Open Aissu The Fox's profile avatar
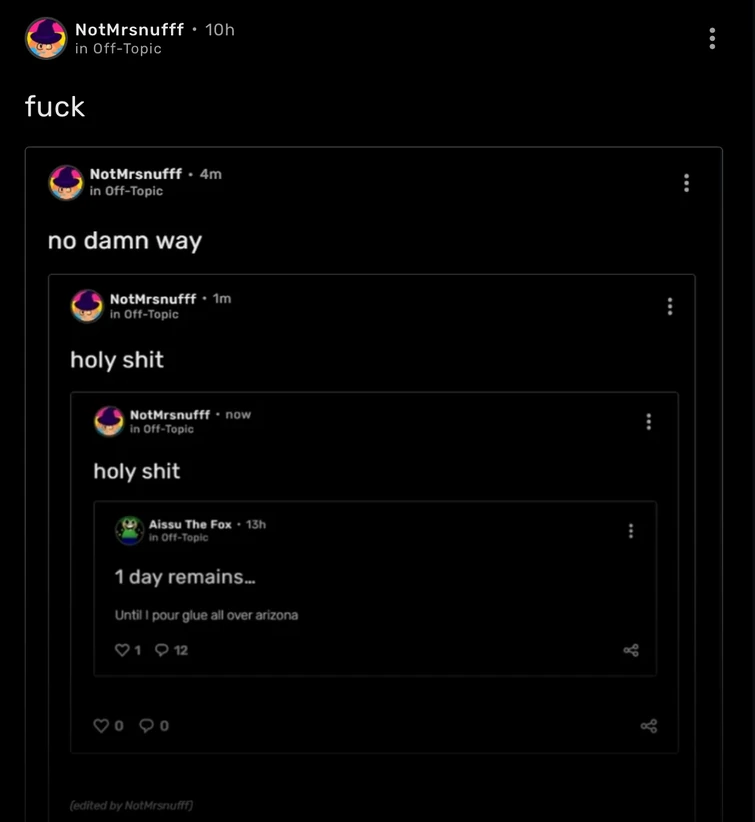755x822 pixels. (x=127, y=530)
